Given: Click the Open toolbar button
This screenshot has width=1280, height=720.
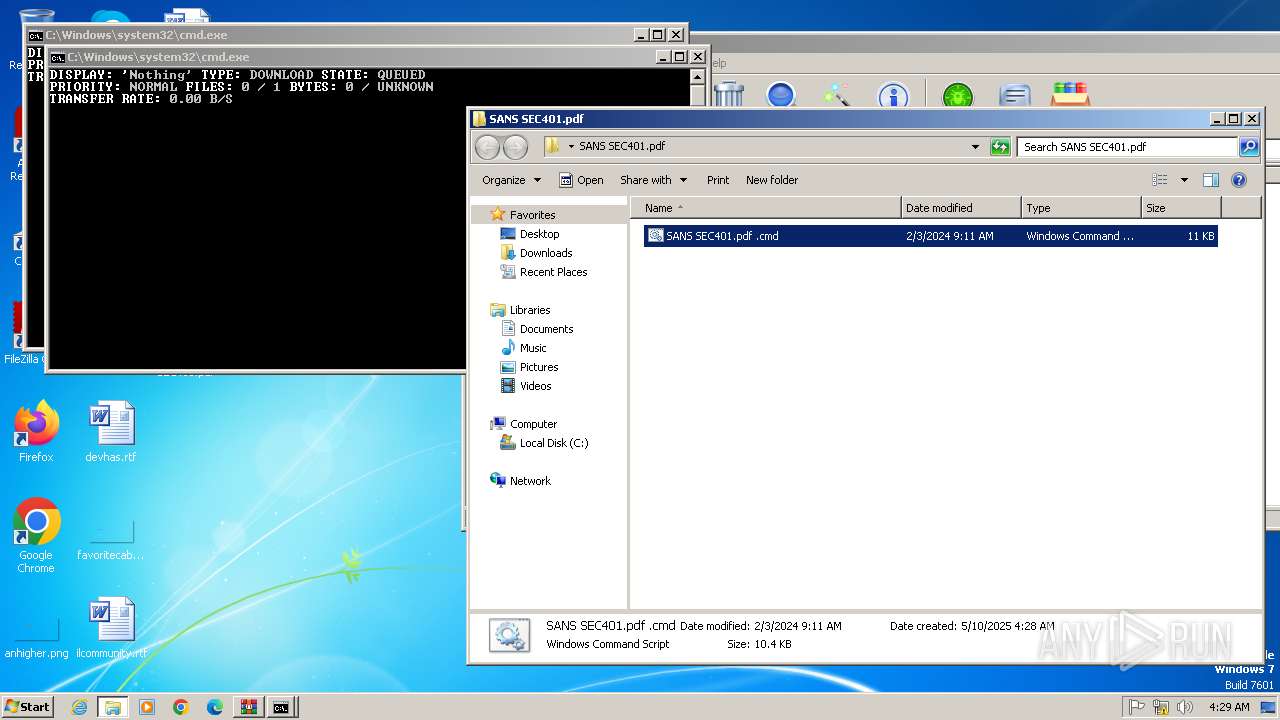Looking at the screenshot, I should click(581, 180).
